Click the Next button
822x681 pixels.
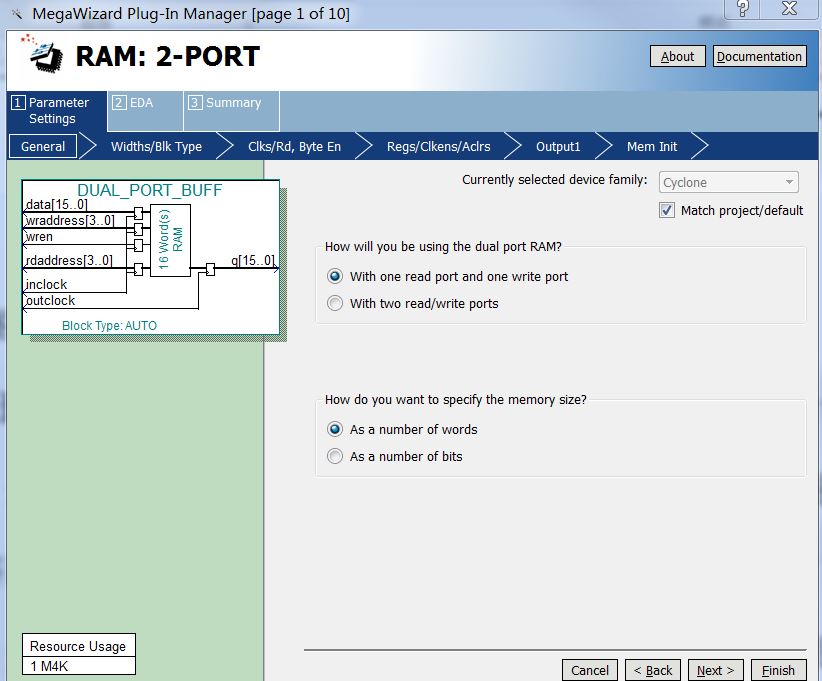click(716, 671)
